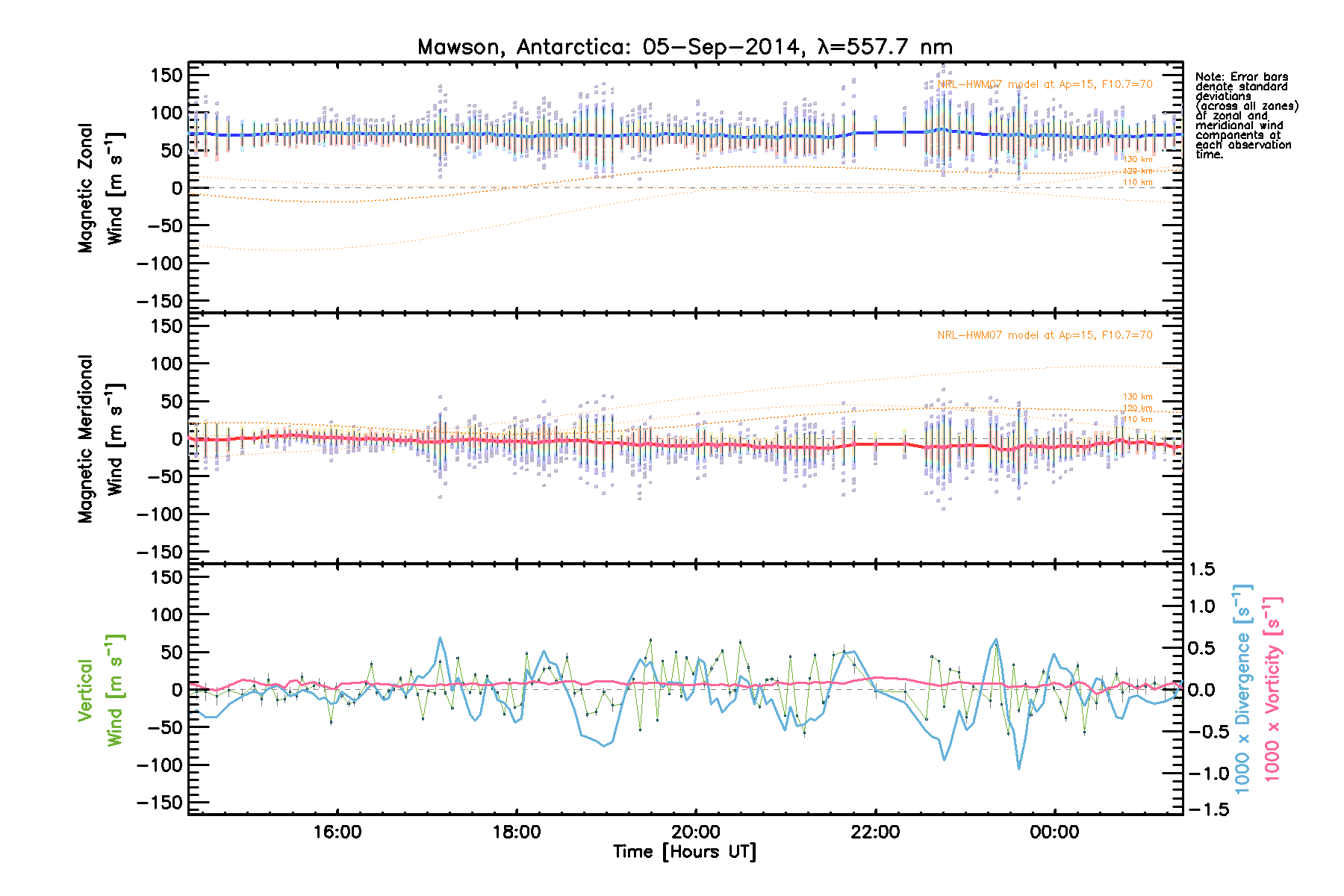Click the 16:00 time tick label
Screen dimensions: 1344x896
[x=337, y=832]
